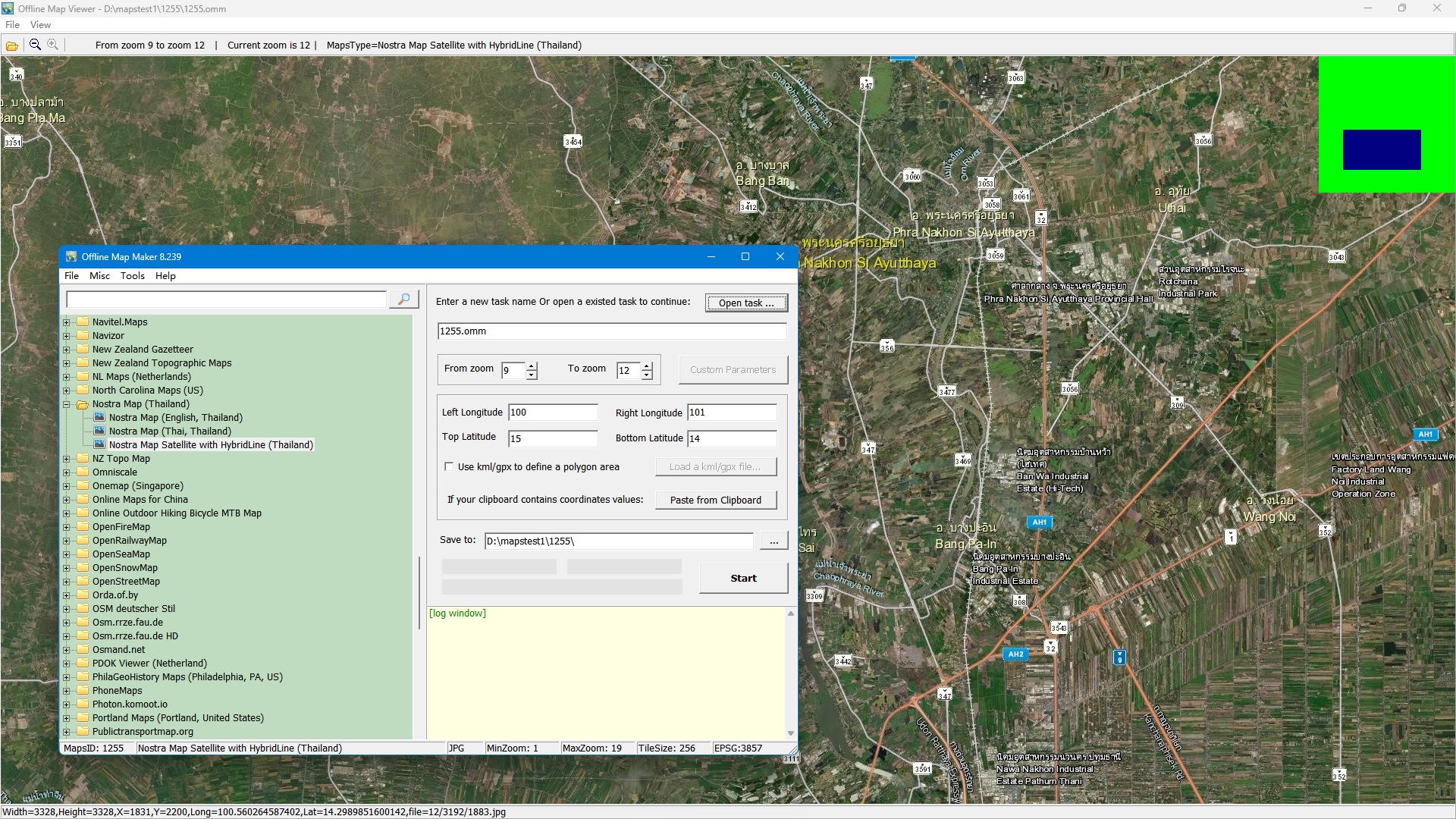The image size is (1456, 819).
Task: Click the map tree vertical scrollbar
Action: [x=419, y=593]
